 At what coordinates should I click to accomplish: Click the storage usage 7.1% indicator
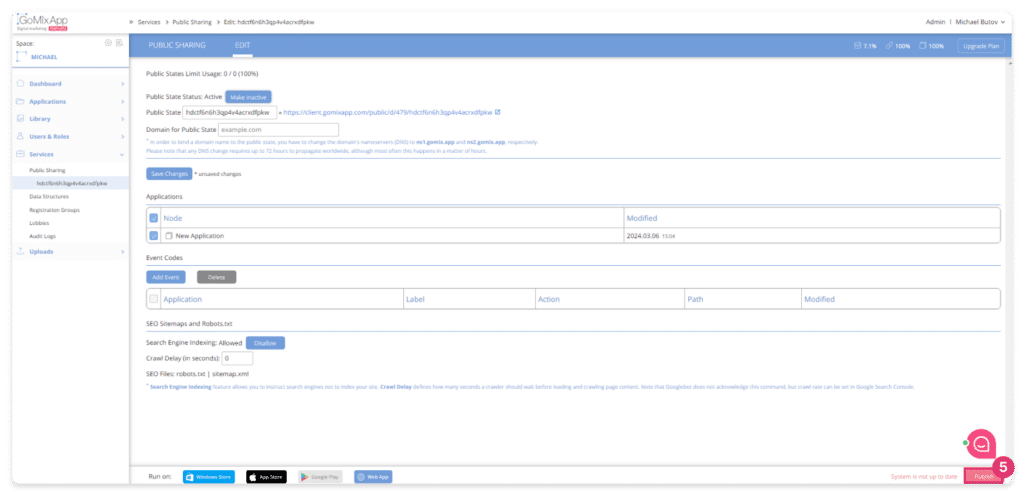coord(864,46)
